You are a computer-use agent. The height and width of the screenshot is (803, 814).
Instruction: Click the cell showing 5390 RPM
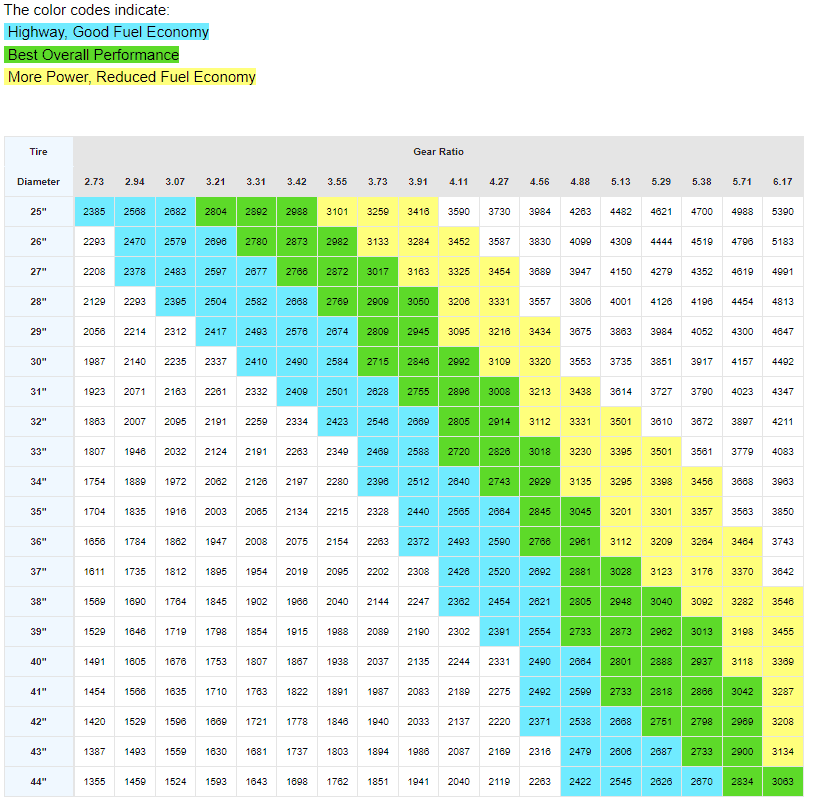point(783,212)
